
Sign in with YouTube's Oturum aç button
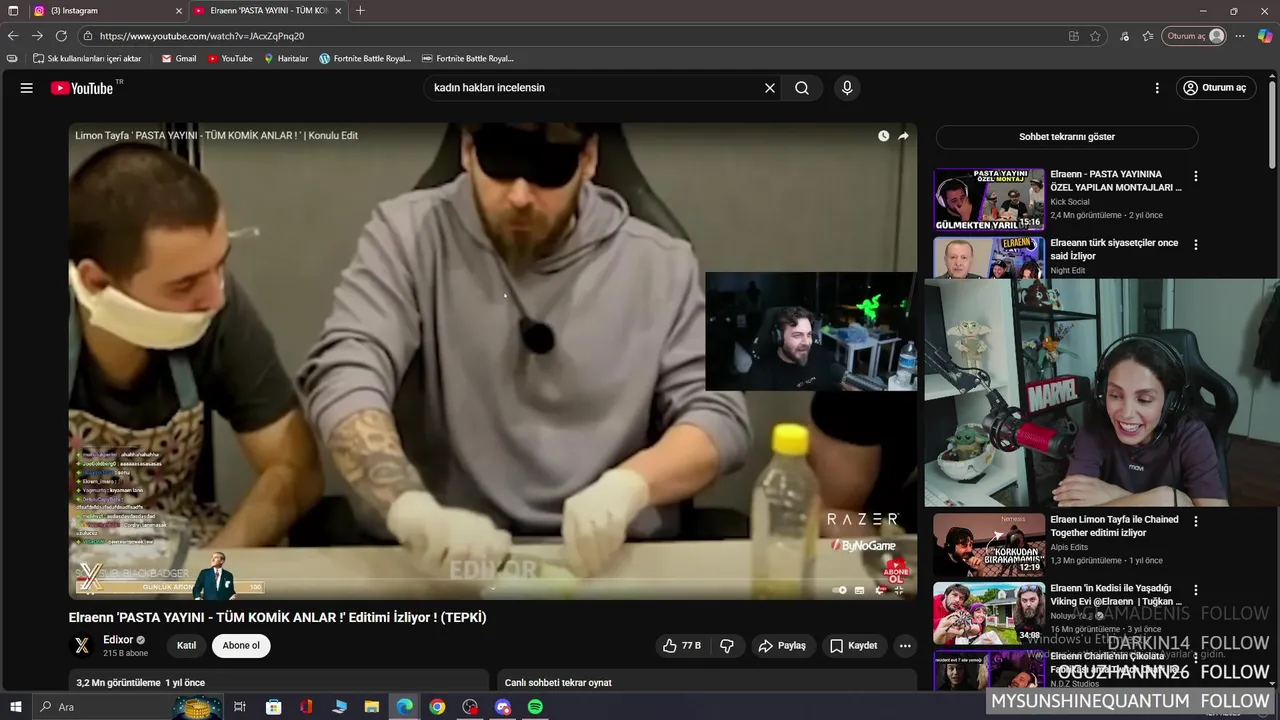1215,88
